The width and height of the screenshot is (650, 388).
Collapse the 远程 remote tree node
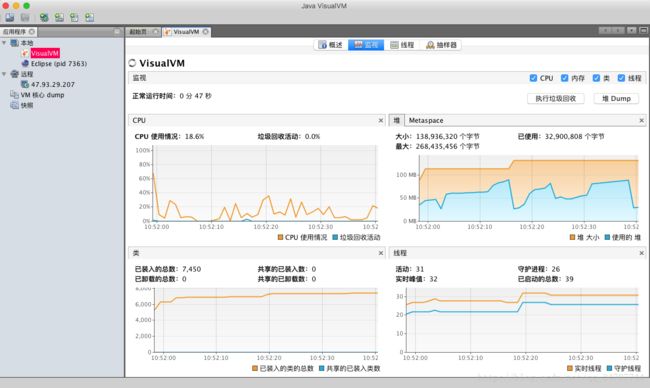point(4,74)
